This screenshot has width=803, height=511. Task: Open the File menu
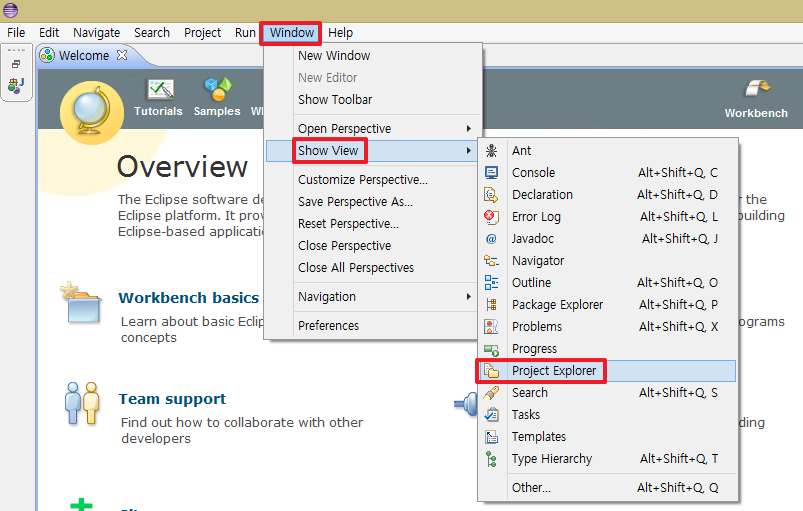(x=16, y=33)
